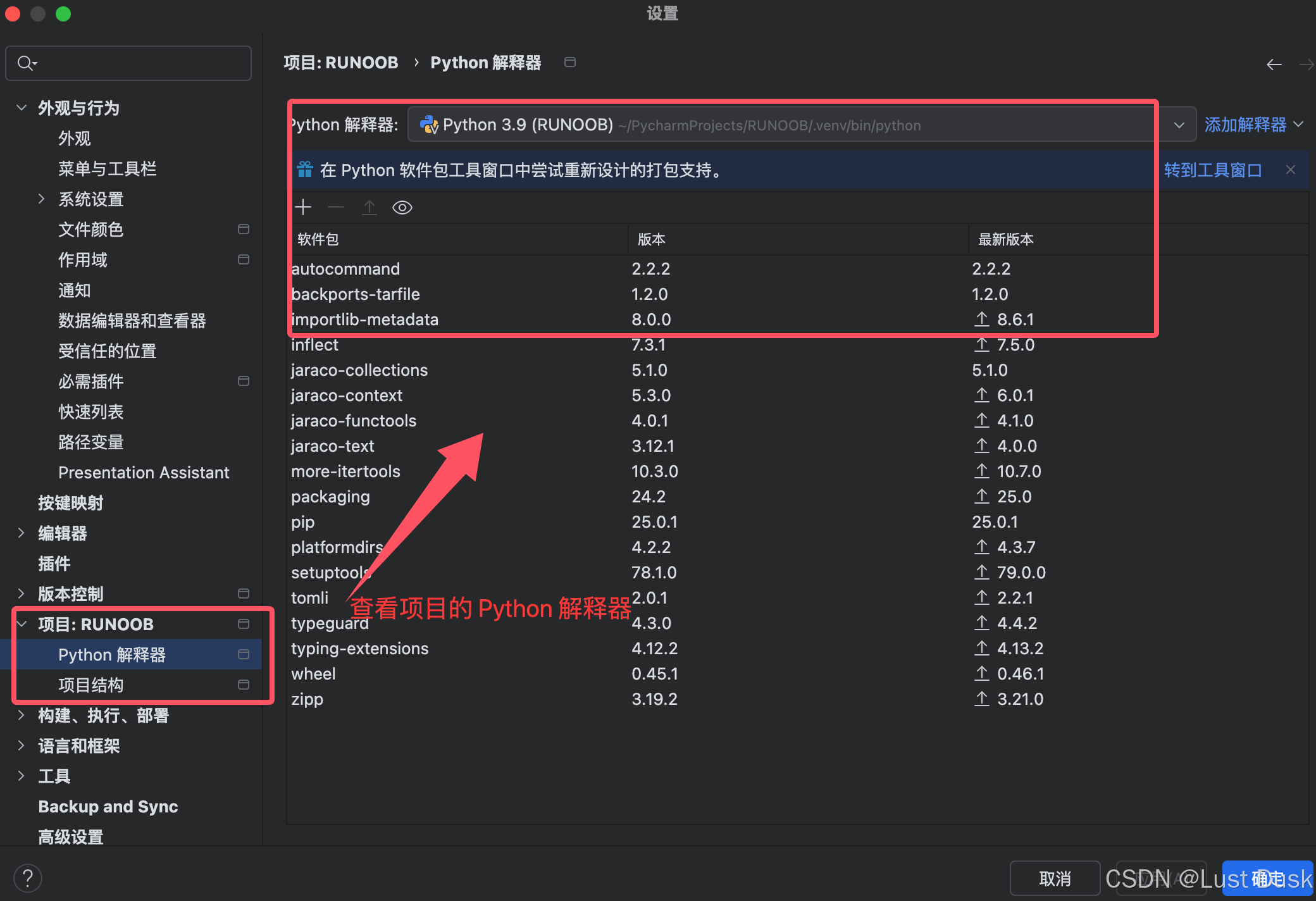The image size is (1316, 901).
Task: Open 高级设置 settings page
Action: click(70, 836)
